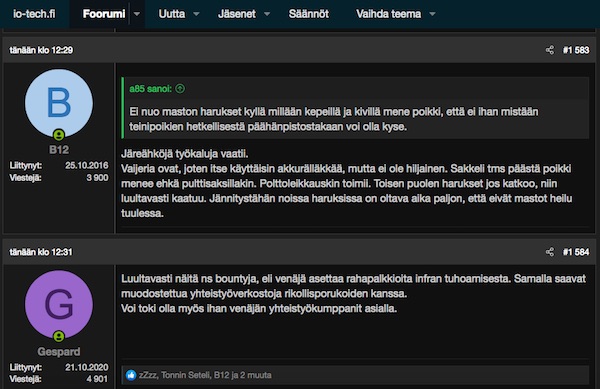Open the Gespard username link
Viewport: 600px width, 389px height.
pyautogui.click(x=59, y=352)
